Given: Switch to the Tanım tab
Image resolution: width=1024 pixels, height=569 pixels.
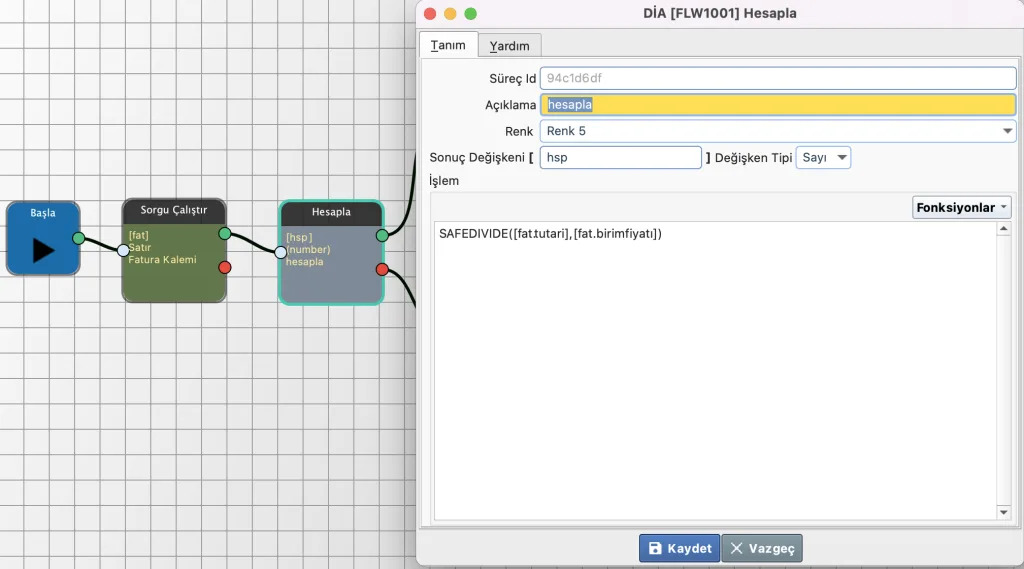Looking at the screenshot, I should (448, 45).
